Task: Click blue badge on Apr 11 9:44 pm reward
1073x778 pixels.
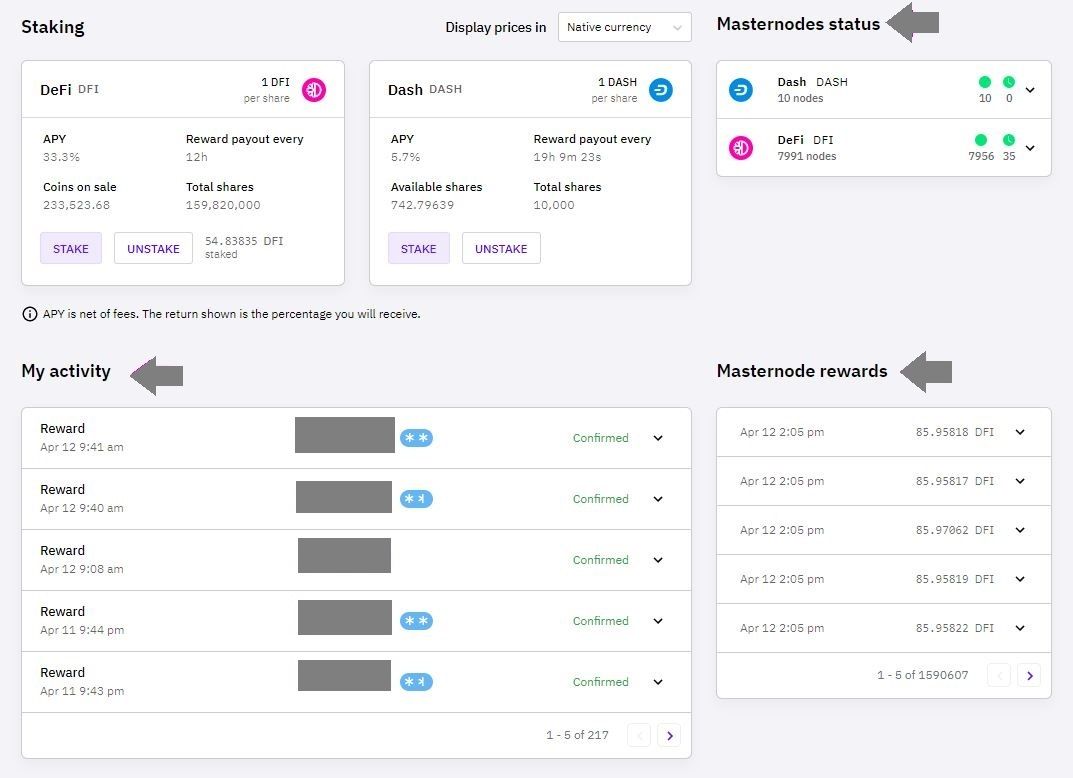Action: [x=416, y=621]
